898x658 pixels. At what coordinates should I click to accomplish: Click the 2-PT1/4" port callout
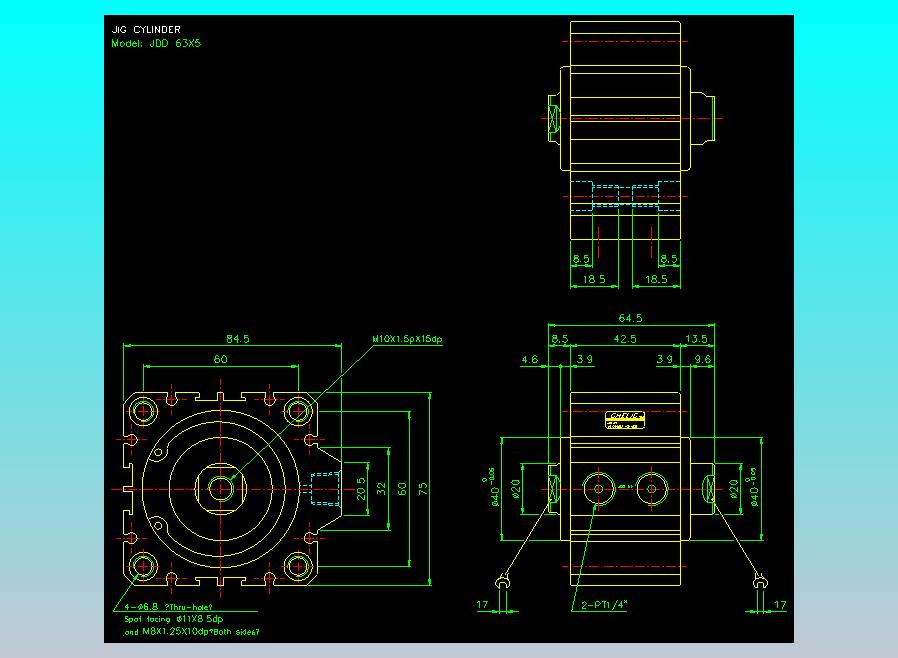pos(605,604)
